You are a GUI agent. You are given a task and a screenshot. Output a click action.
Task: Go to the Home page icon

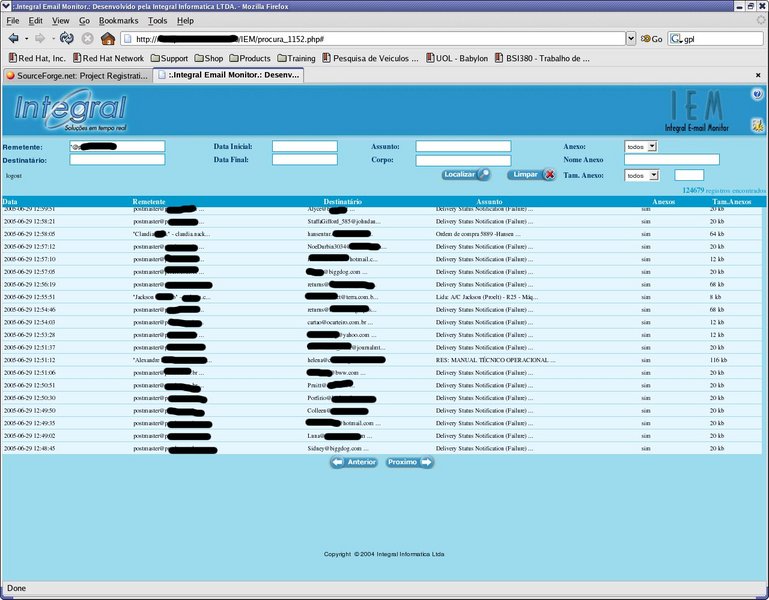(108, 39)
